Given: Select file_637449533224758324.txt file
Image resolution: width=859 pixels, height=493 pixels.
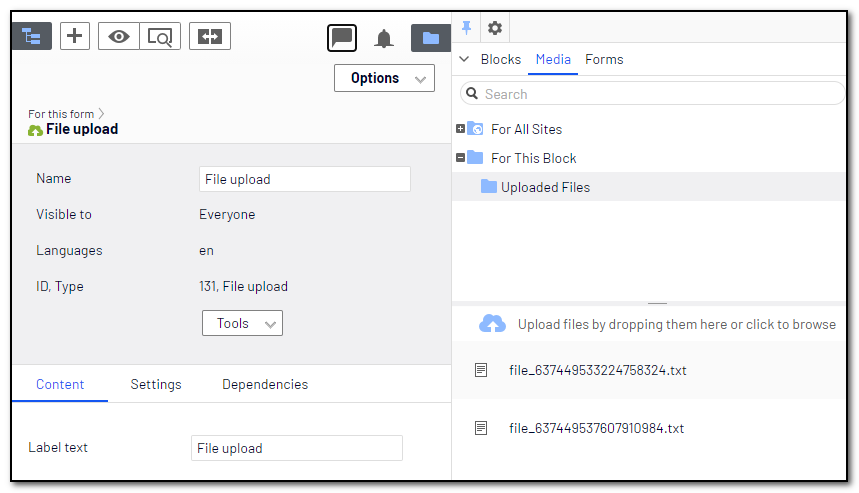Looking at the screenshot, I should 597,370.
